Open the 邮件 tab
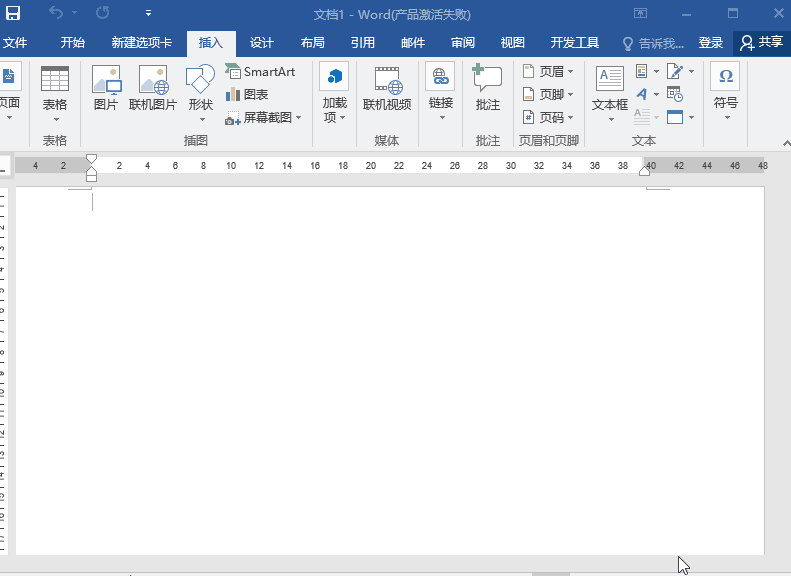791x576 pixels. (x=413, y=43)
